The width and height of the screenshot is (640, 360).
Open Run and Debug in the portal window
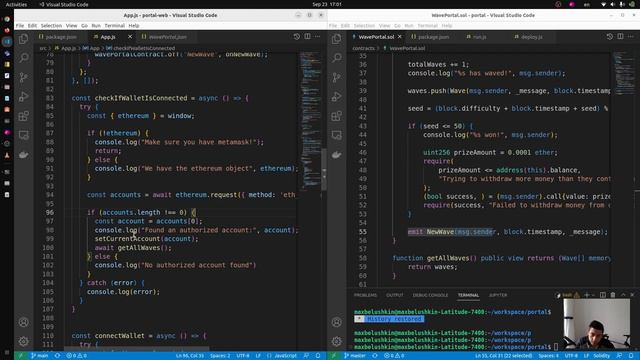click(337, 96)
